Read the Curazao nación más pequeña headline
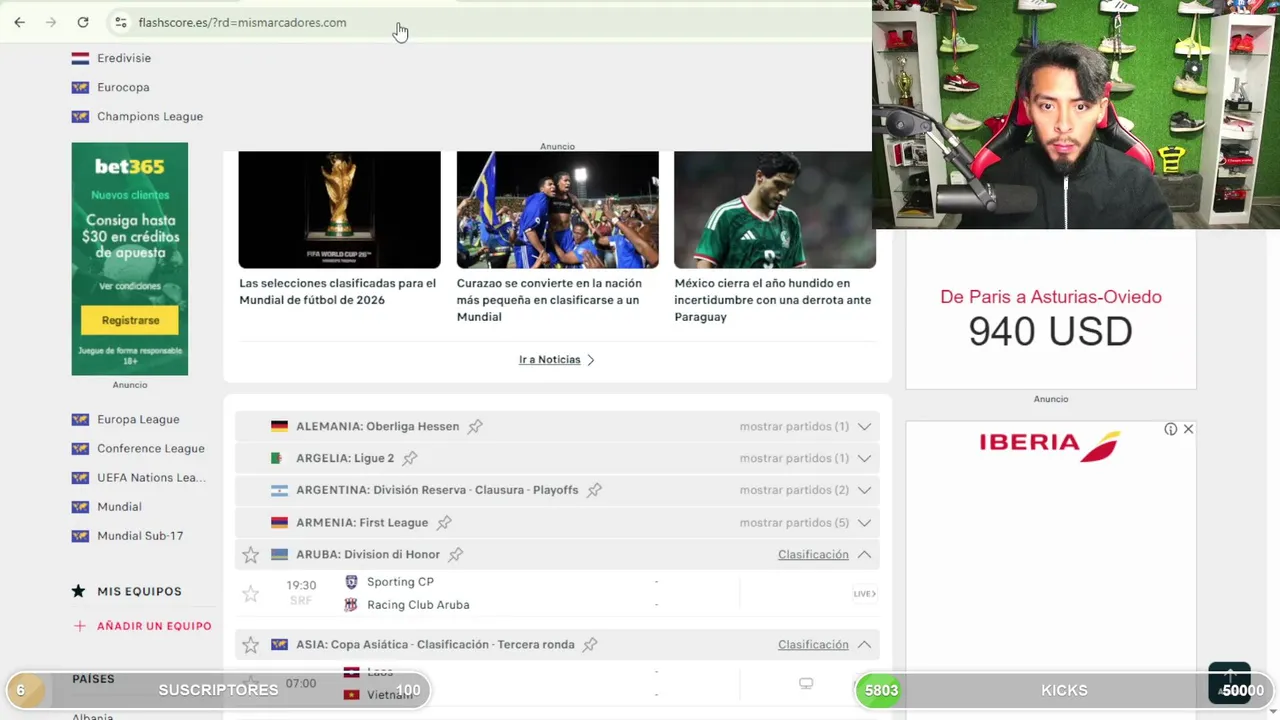The width and height of the screenshot is (1280, 720). pyautogui.click(x=548, y=300)
